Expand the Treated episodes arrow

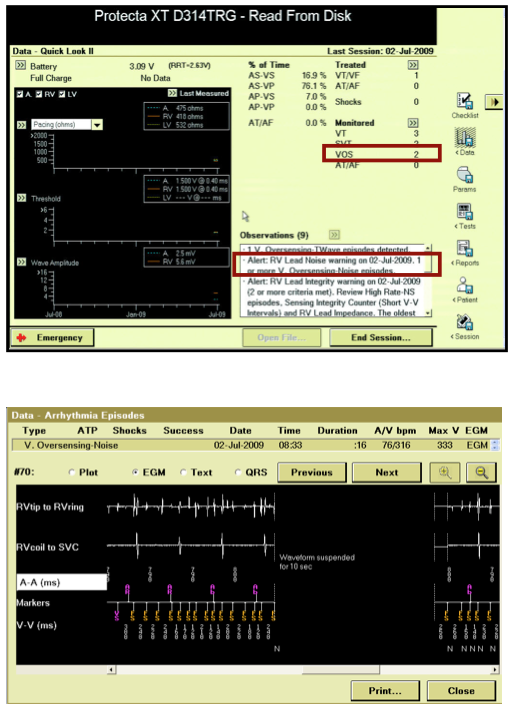click(413, 65)
